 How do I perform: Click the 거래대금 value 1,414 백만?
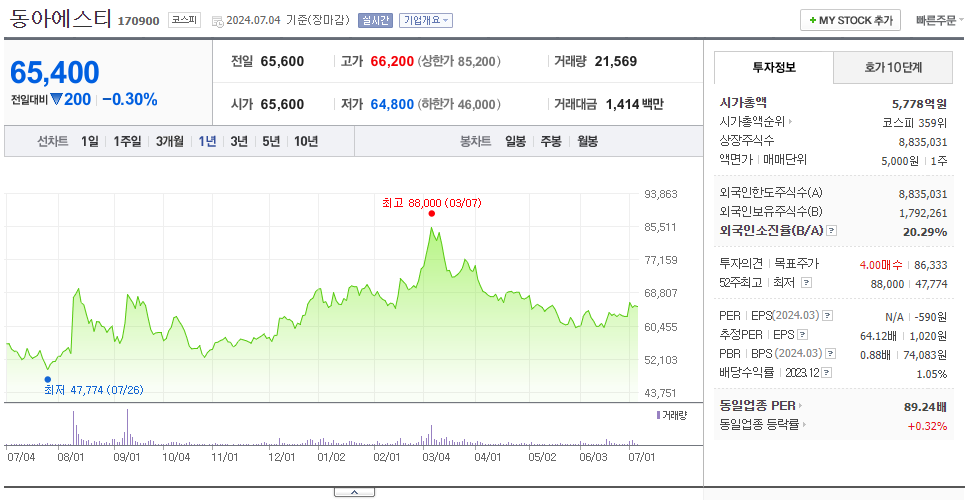635,104
